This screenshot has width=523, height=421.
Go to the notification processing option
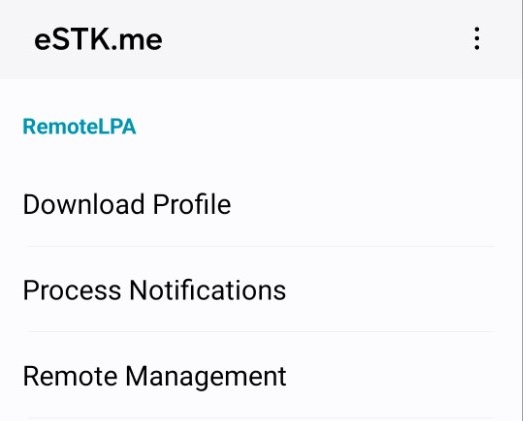tap(261, 290)
